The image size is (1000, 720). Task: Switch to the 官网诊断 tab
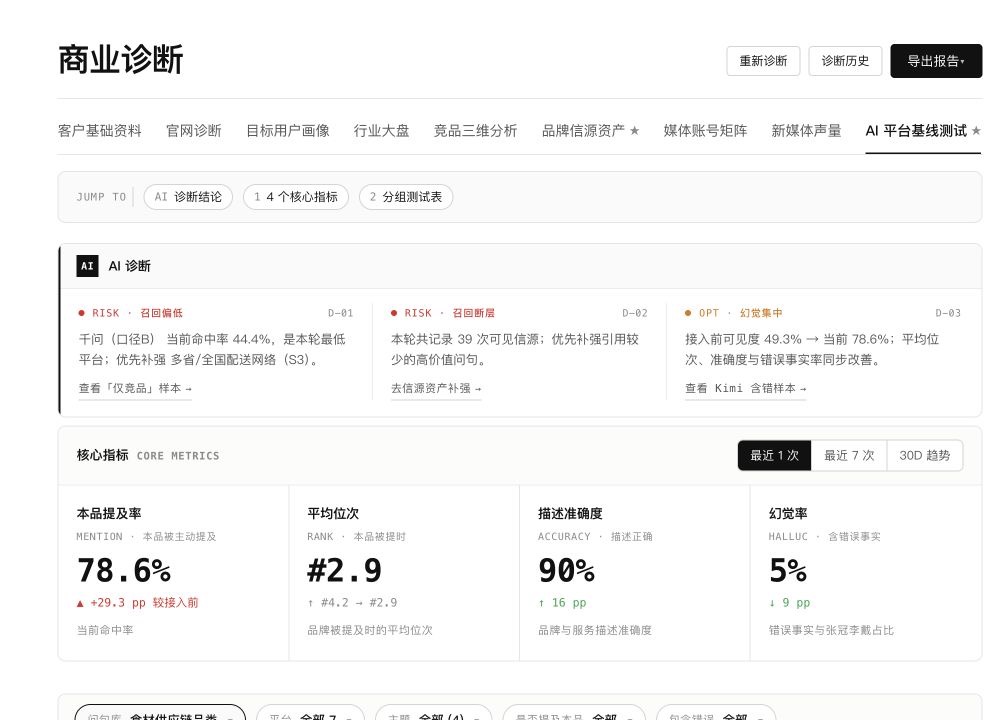[194, 131]
